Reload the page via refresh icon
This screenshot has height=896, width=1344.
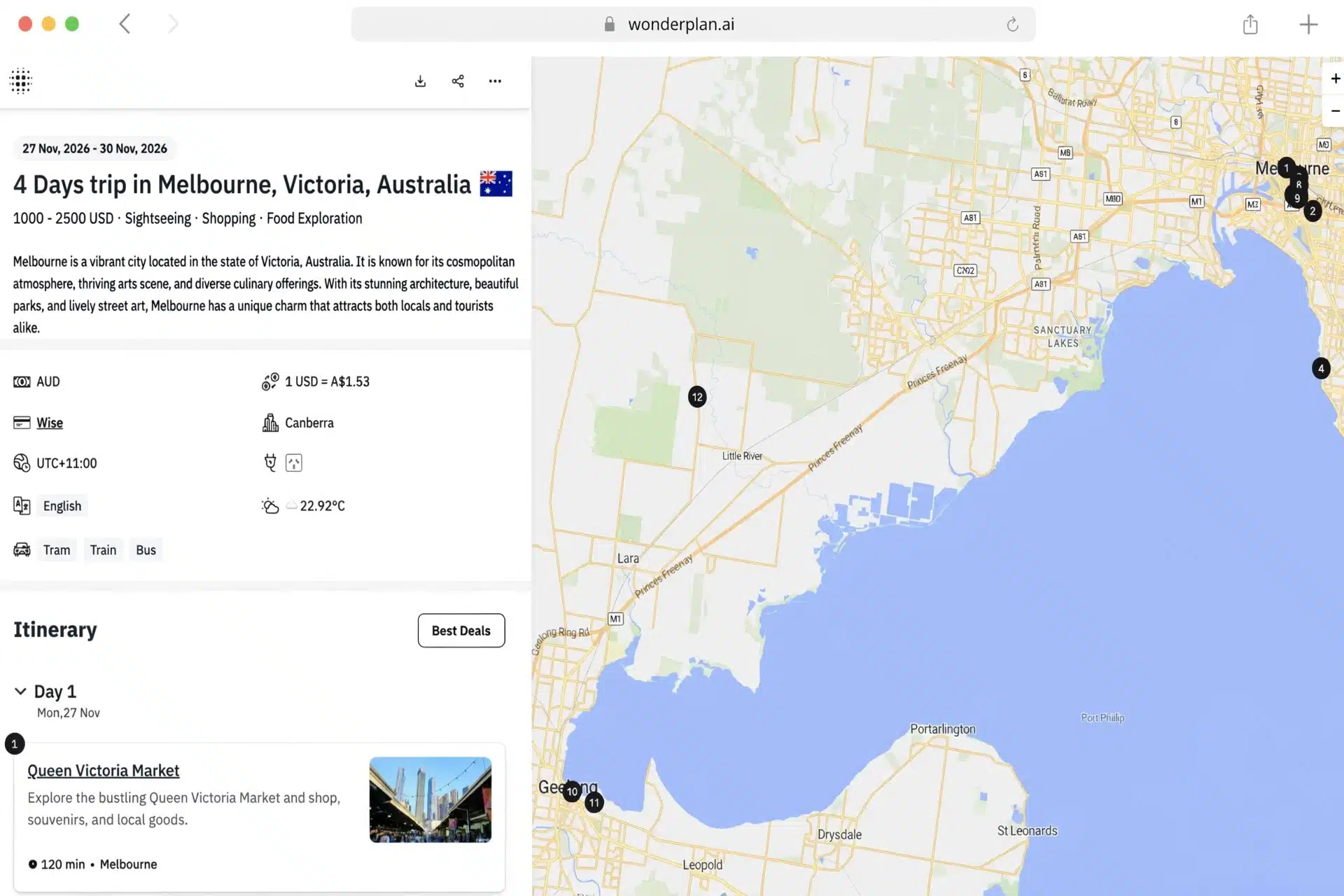(1012, 24)
